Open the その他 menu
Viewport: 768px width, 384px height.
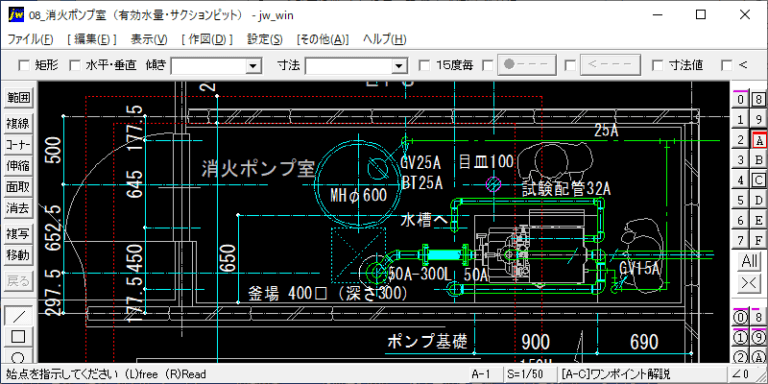point(322,40)
